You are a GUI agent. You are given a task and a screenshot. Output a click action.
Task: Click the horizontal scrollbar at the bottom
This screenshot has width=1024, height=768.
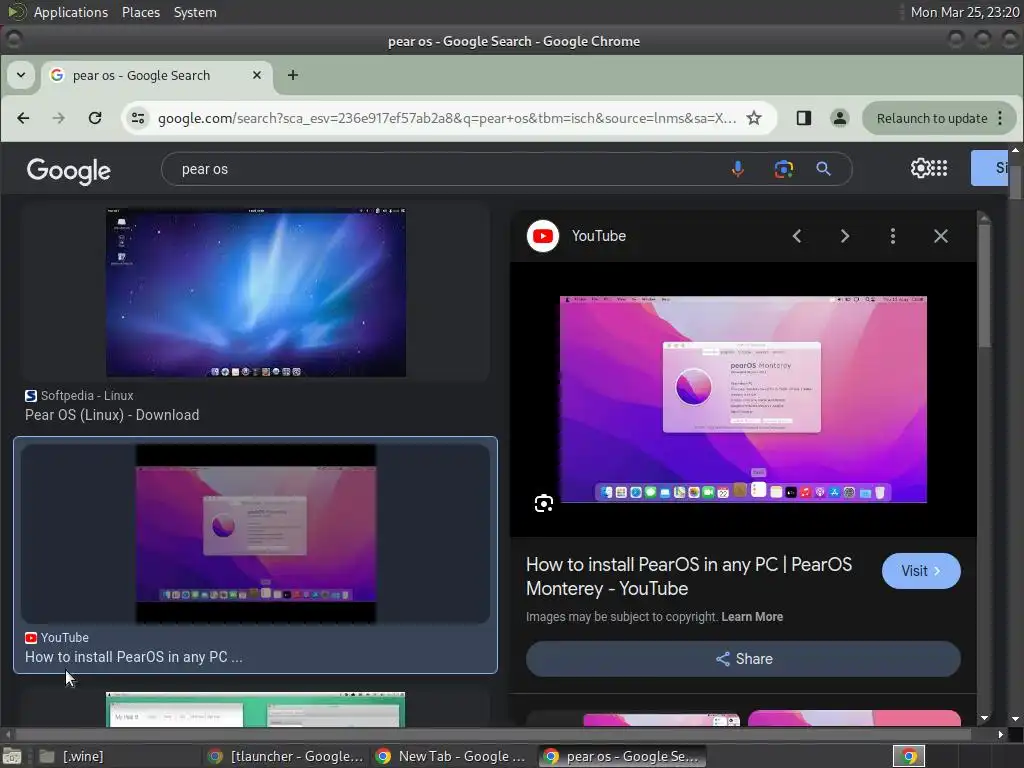pyautogui.click(x=493, y=735)
